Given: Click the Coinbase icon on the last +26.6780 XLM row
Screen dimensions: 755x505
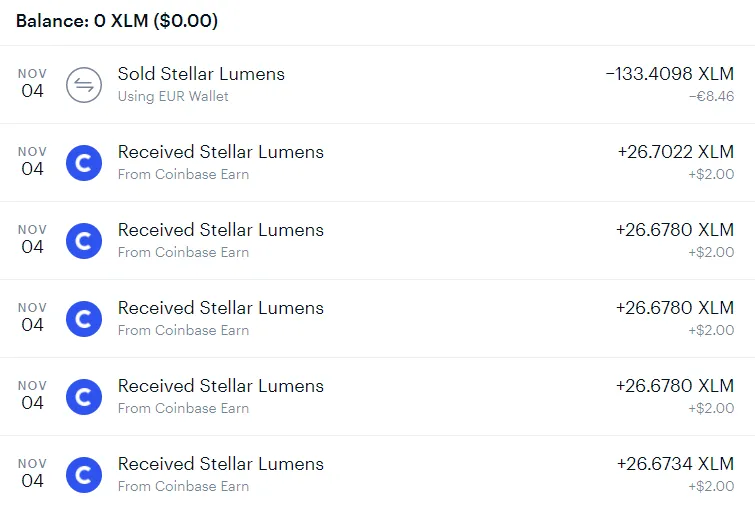Looking at the screenshot, I should tap(84, 397).
